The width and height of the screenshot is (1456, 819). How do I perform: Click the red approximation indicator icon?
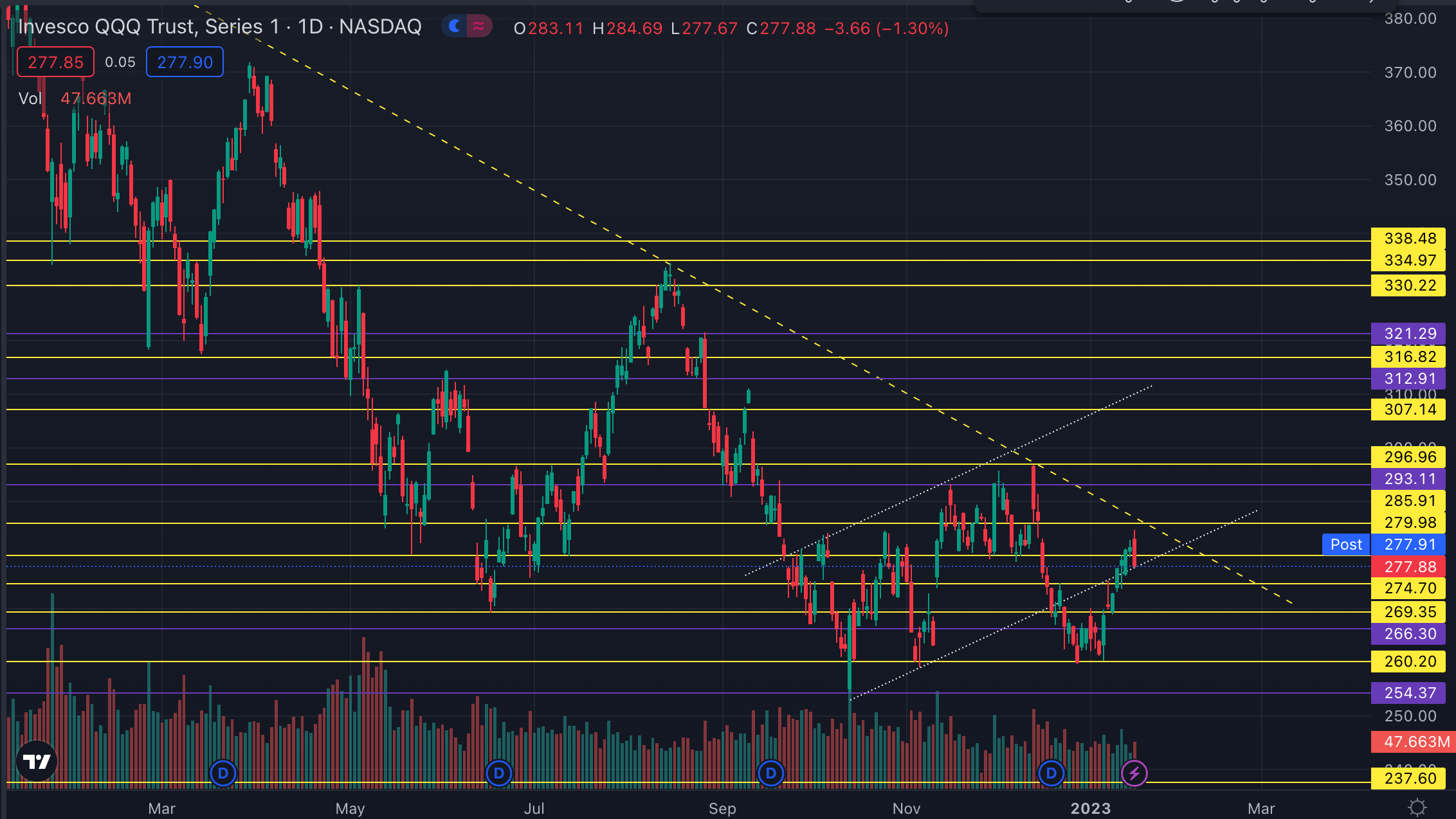click(x=478, y=26)
